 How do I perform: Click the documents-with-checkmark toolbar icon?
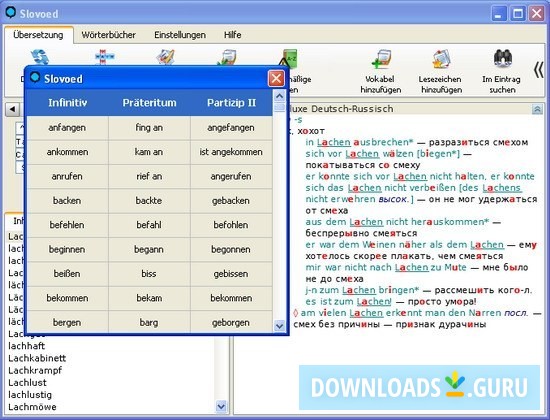pos(227,57)
